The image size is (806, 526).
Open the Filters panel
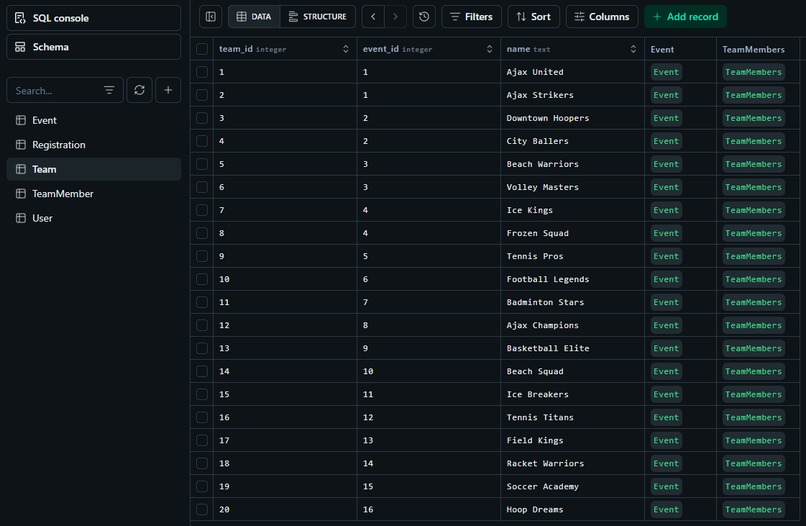471,16
